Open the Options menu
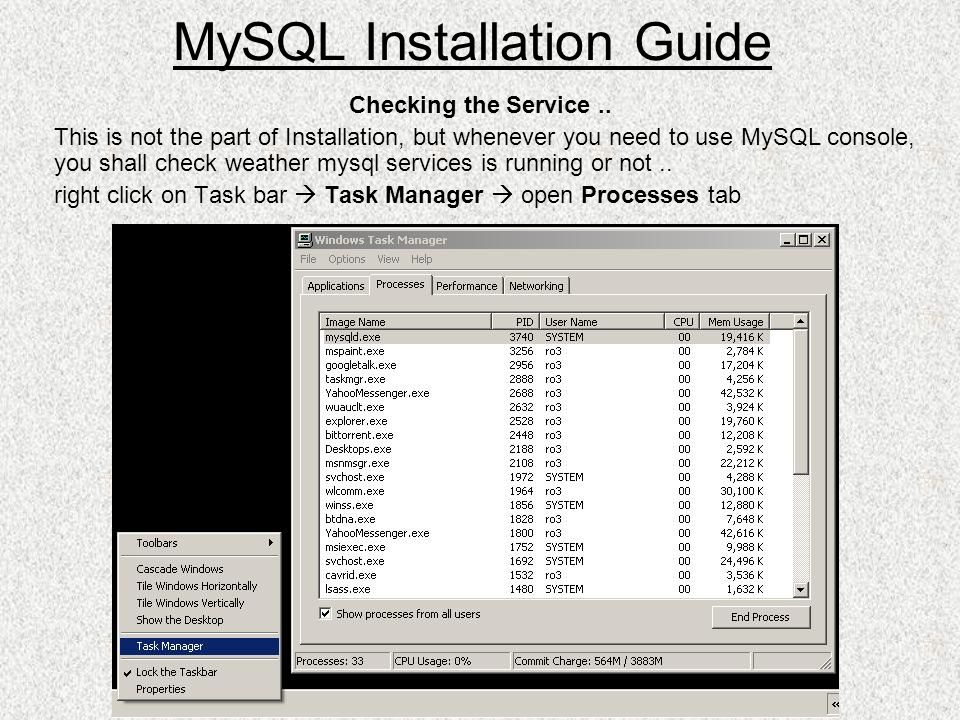Image resolution: width=960 pixels, height=720 pixels. pyautogui.click(x=347, y=259)
